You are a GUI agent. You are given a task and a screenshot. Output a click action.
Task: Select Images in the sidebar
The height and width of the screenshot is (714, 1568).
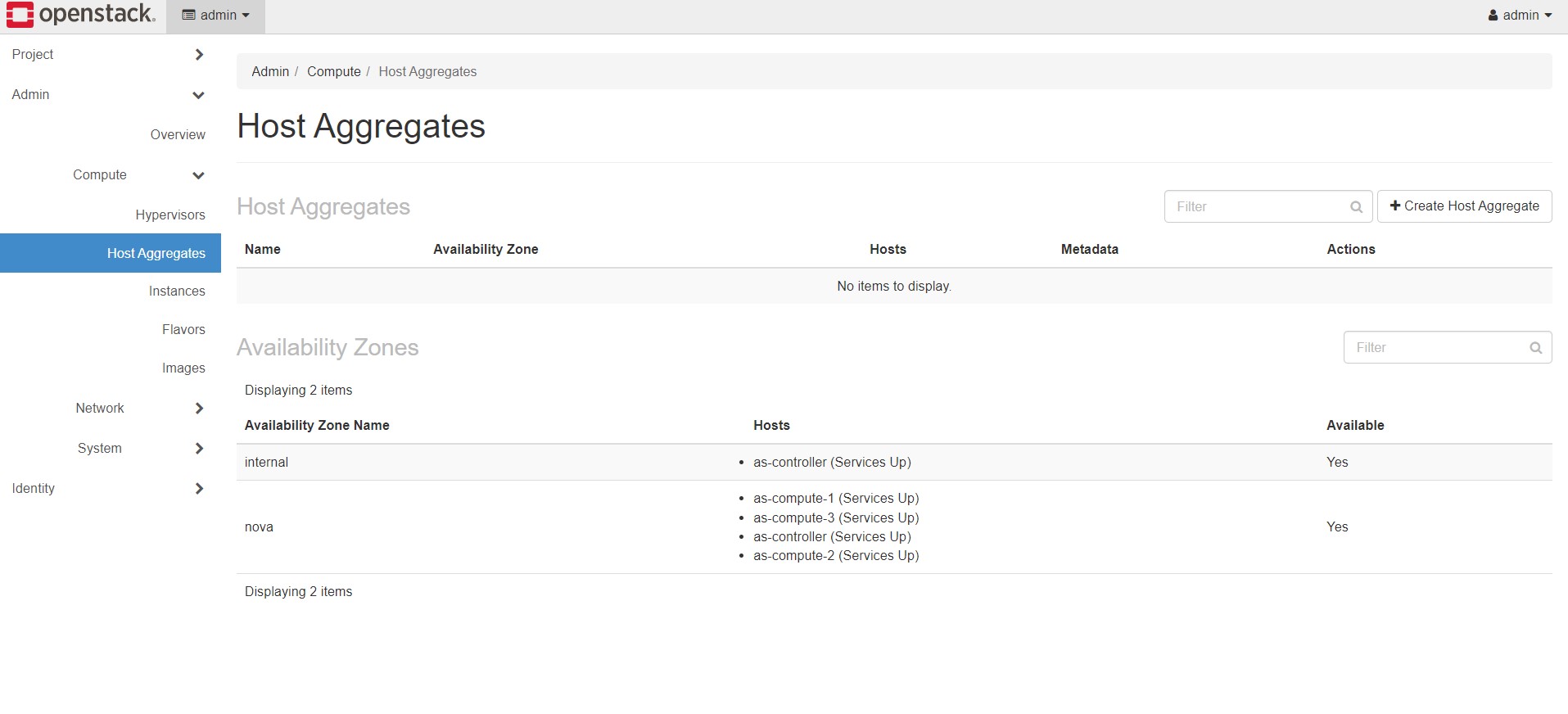point(183,368)
